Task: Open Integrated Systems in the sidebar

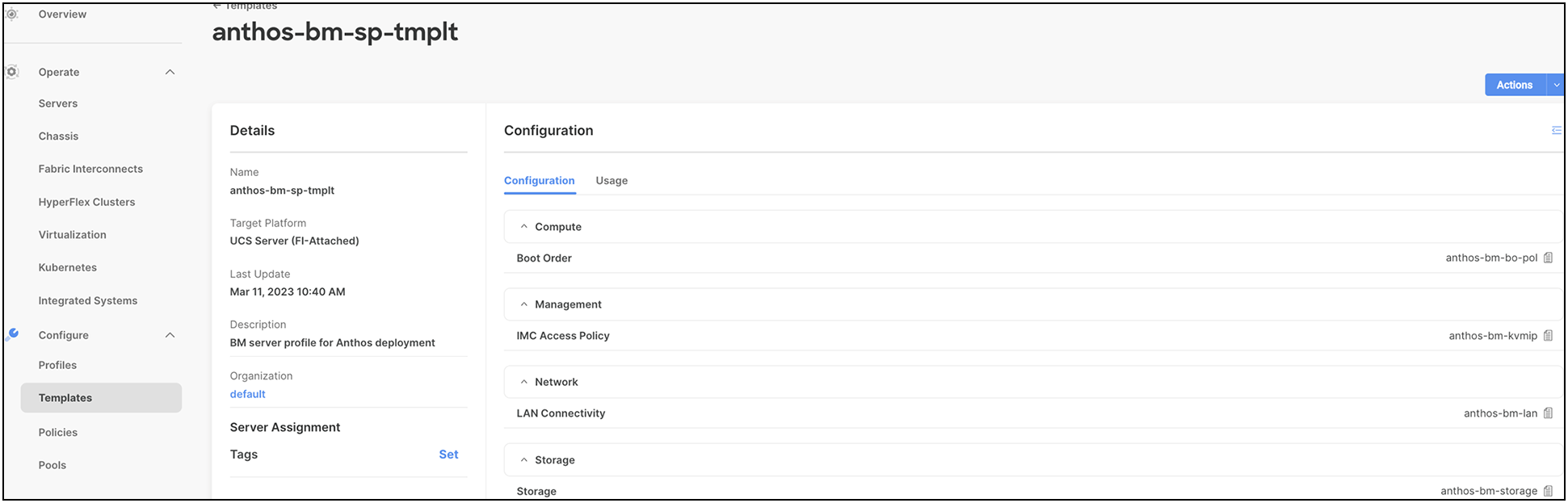Action: point(88,300)
